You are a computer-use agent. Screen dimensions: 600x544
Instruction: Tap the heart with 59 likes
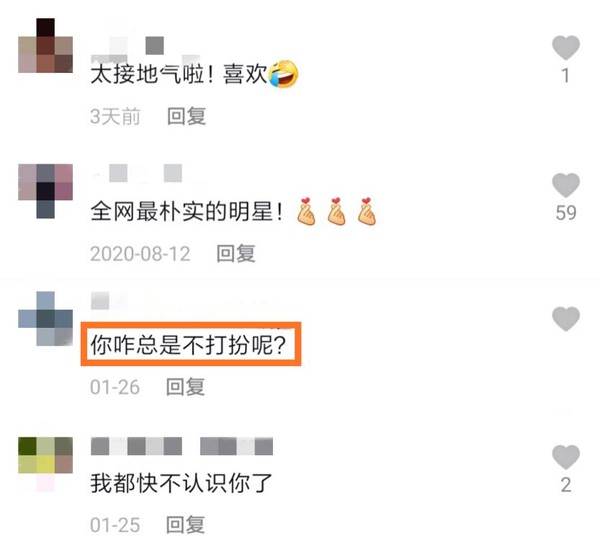click(566, 185)
